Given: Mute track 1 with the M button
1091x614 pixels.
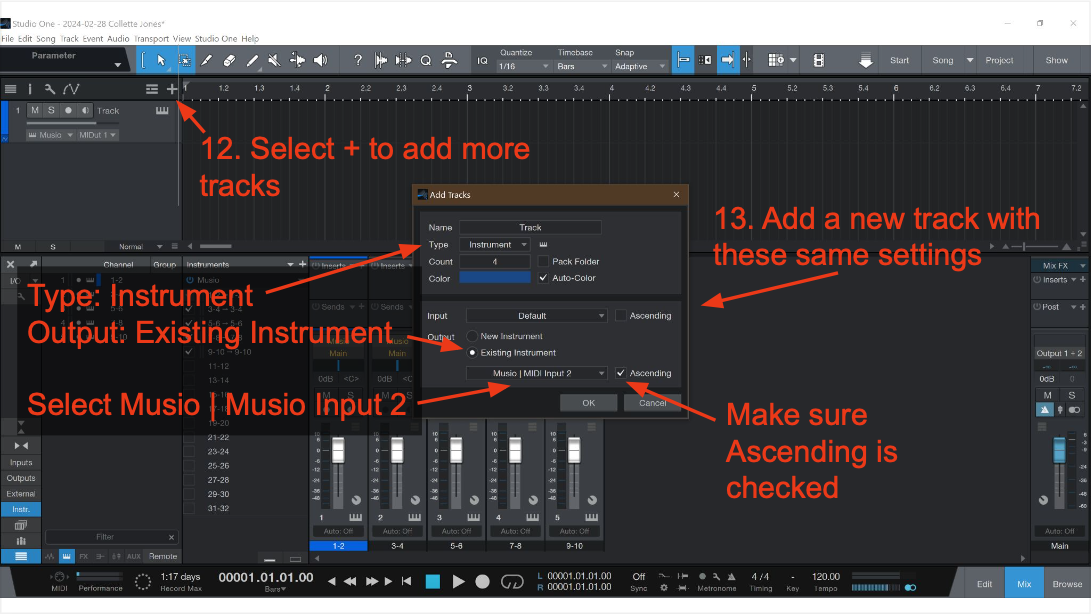Looking at the screenshot, I should 35,110.
